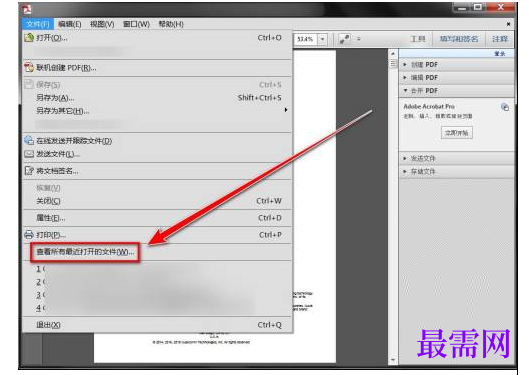Open the 视图(V) menu
The image size is (529, 375).
click(102, 24)
